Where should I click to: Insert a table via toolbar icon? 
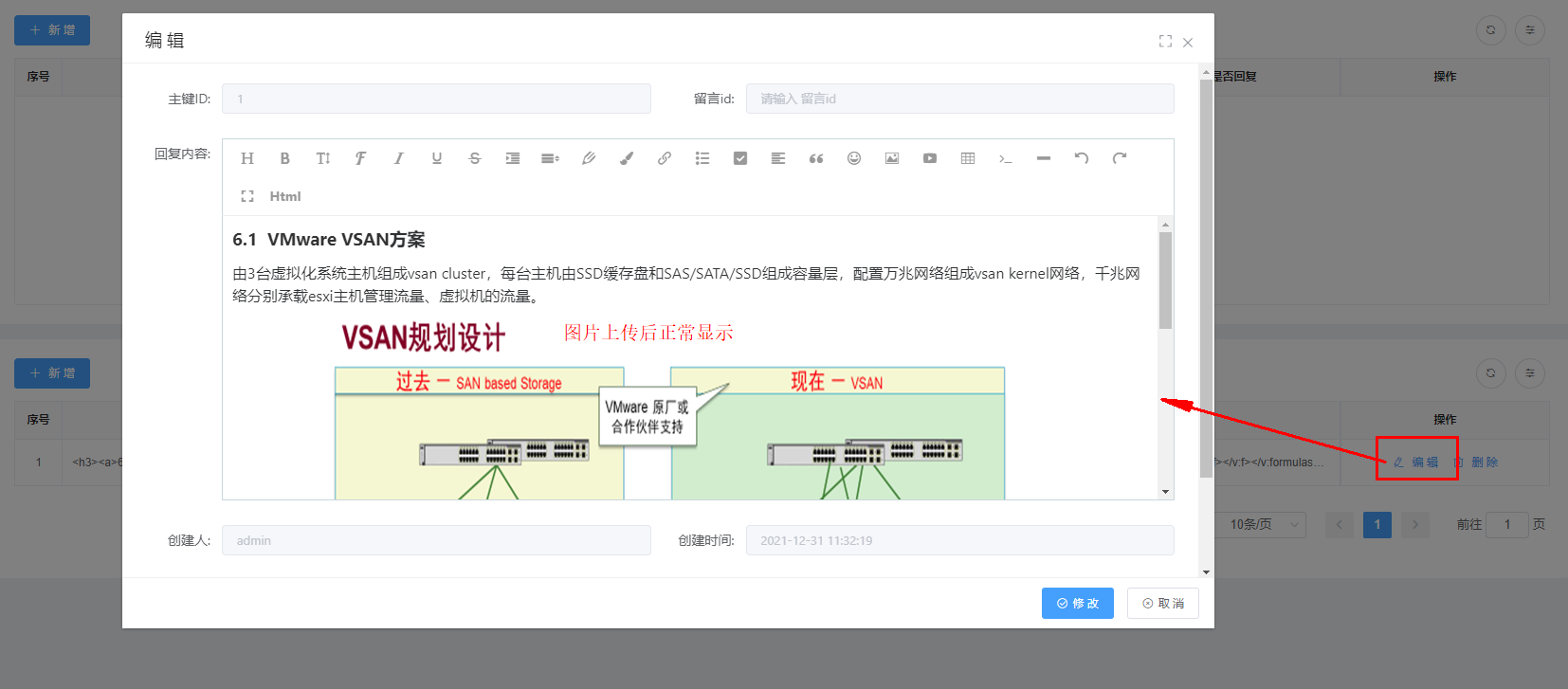point(968,158)
